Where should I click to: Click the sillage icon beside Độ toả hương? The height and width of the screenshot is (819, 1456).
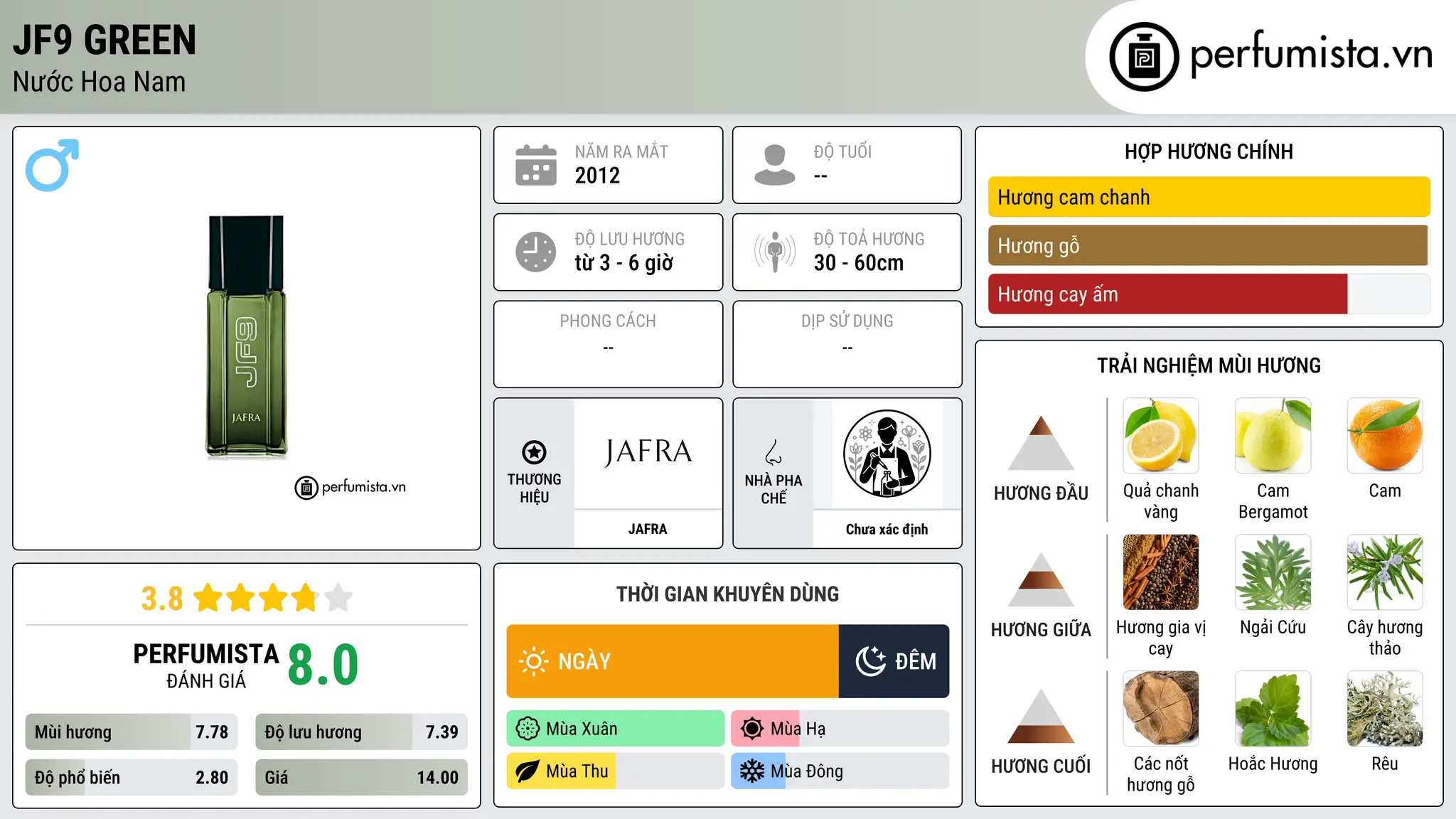pyautogui.click(x=775, y=252)
